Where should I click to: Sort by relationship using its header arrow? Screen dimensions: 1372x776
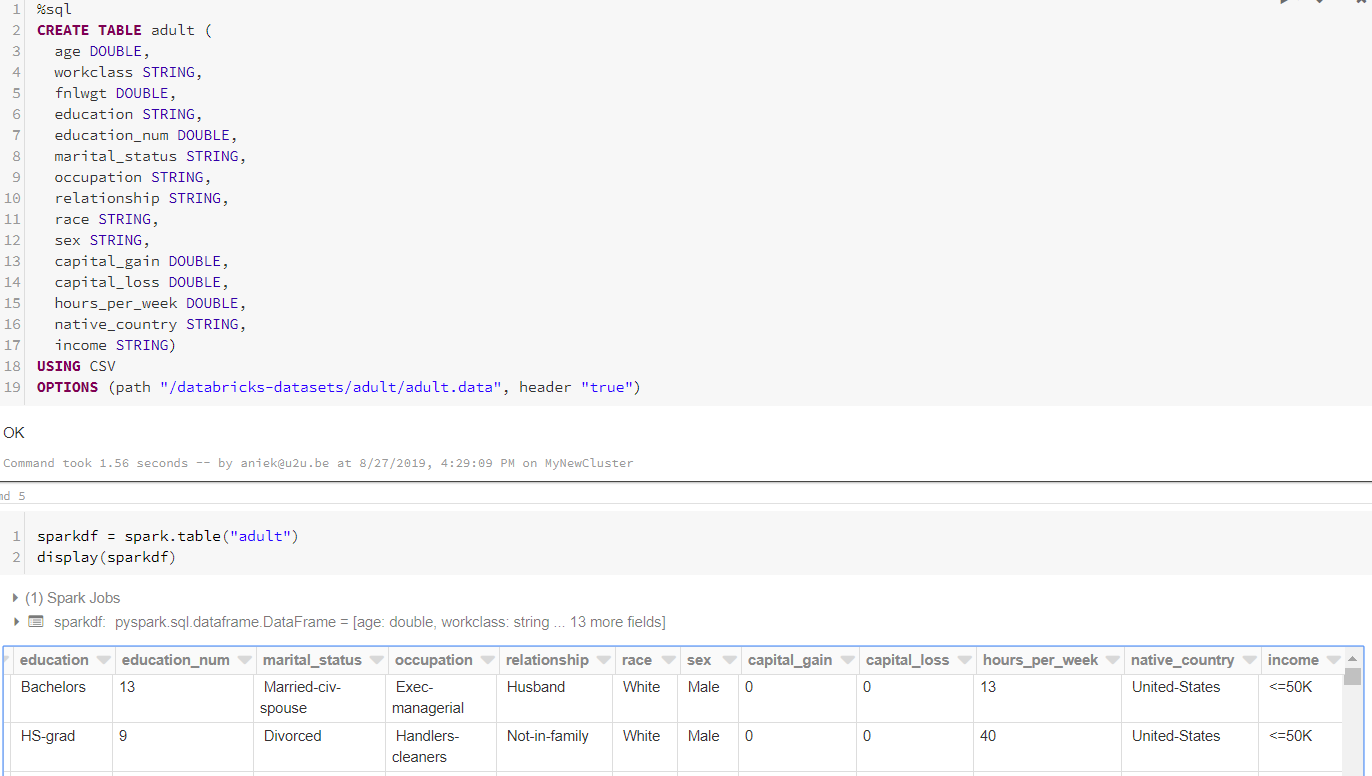pyautogui.click(x=602, y=661)
